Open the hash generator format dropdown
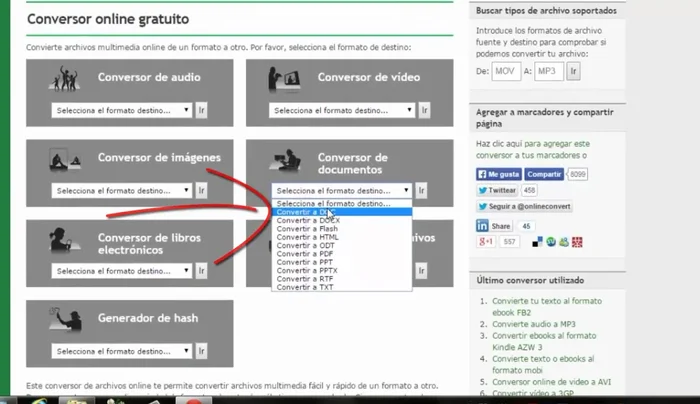Viewport: 700px width, 404px height. (x=121, y=351)
